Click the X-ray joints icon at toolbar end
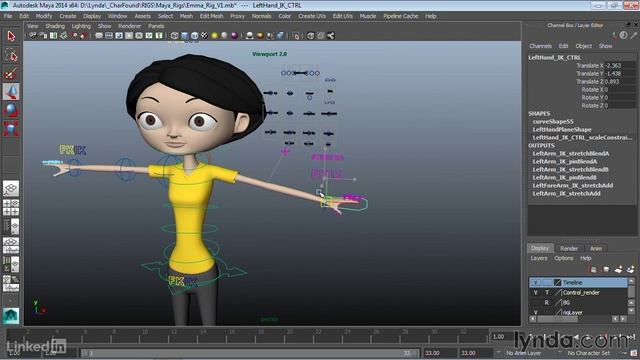The image size is (640, 360). click(331, 36)
